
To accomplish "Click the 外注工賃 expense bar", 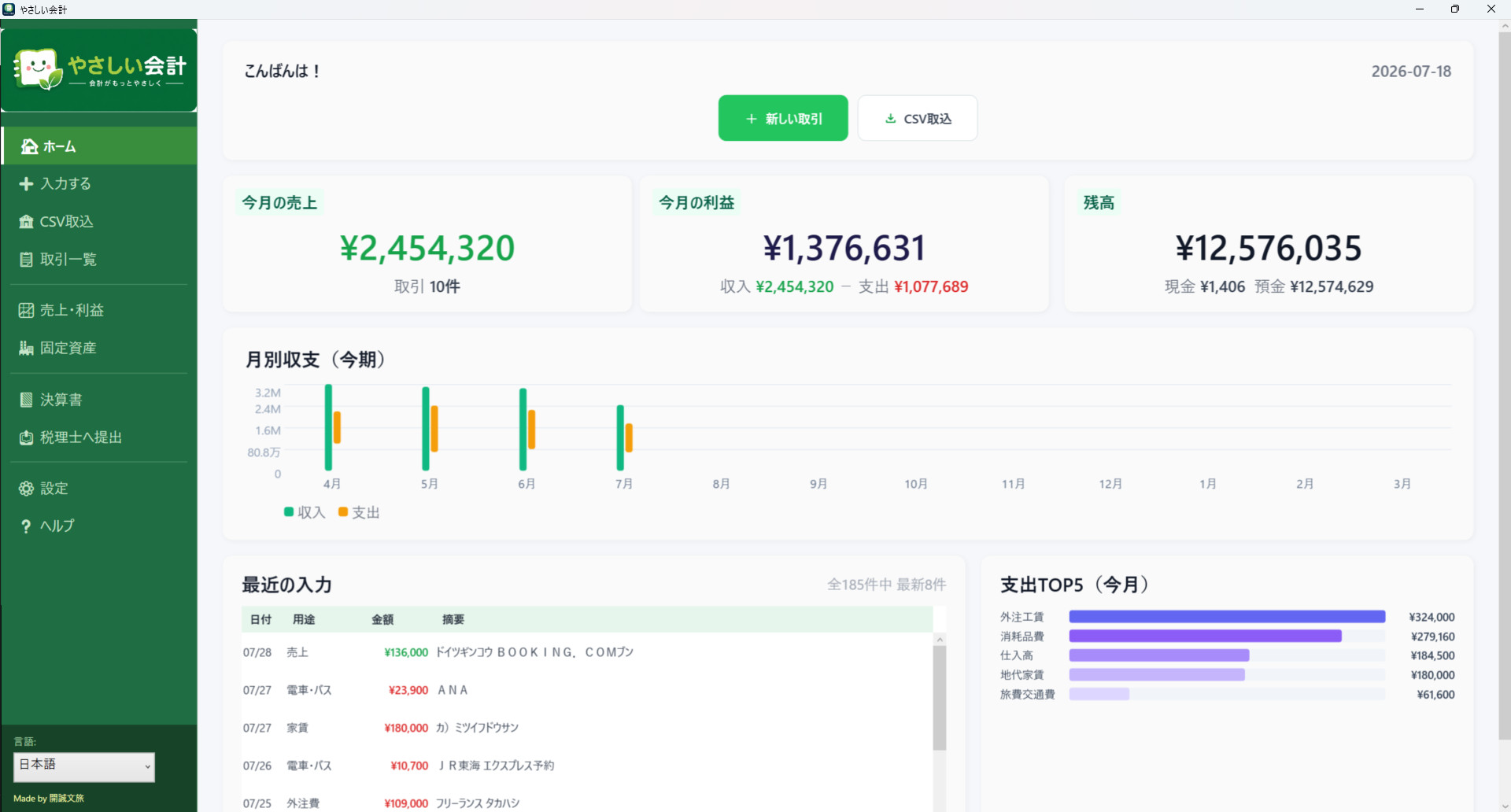I will pos(1227,617).
